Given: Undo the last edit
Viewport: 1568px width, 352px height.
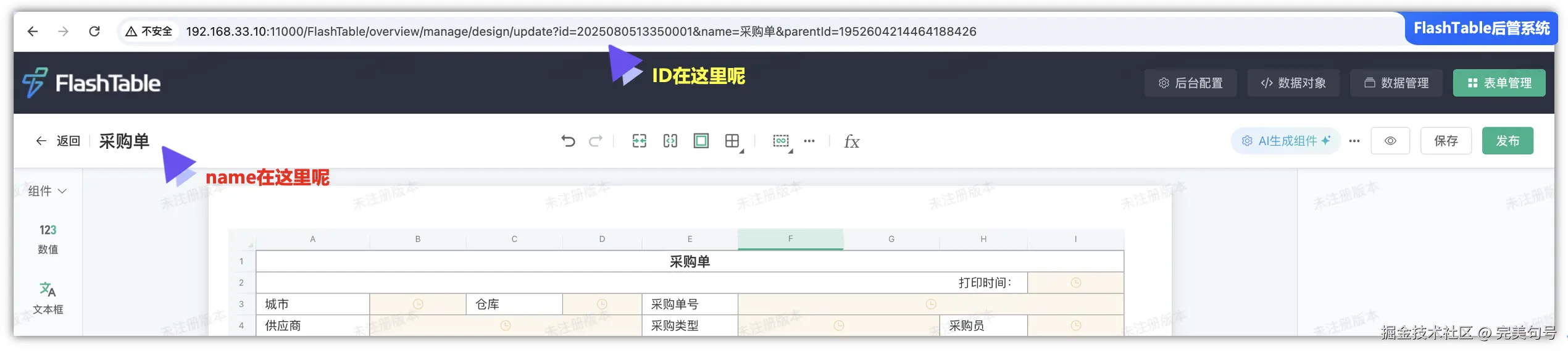Looking at the screenshot, I should pyautogui.click(x=568, y=141).
